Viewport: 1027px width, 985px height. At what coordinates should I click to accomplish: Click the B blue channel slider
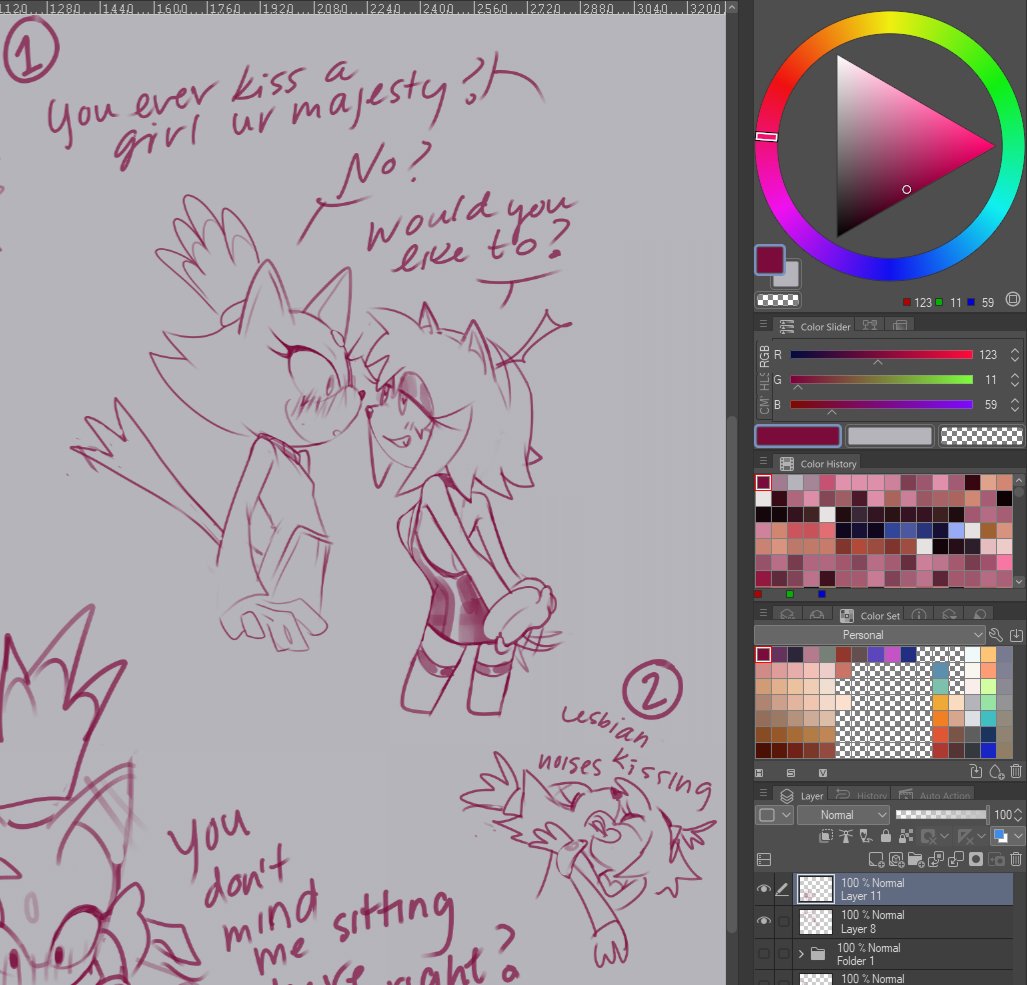tap(881, 404)
